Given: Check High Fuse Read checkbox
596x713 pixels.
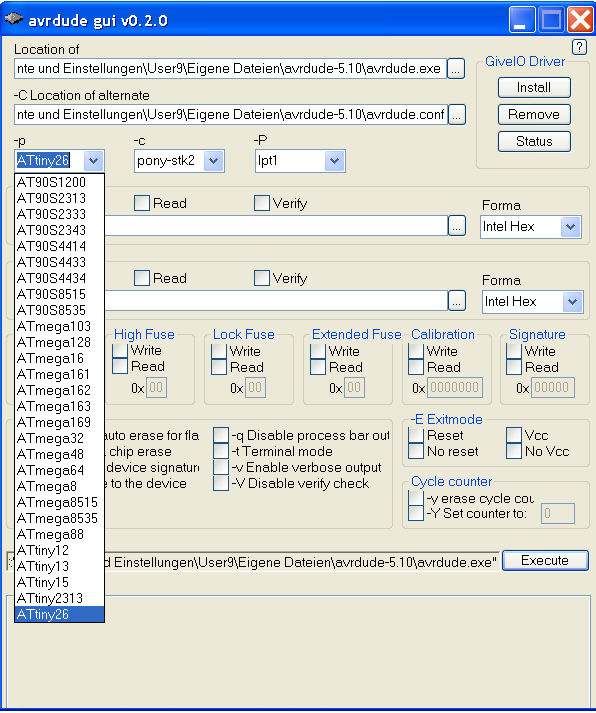Looking at the screenshot, I should point(120,366).
